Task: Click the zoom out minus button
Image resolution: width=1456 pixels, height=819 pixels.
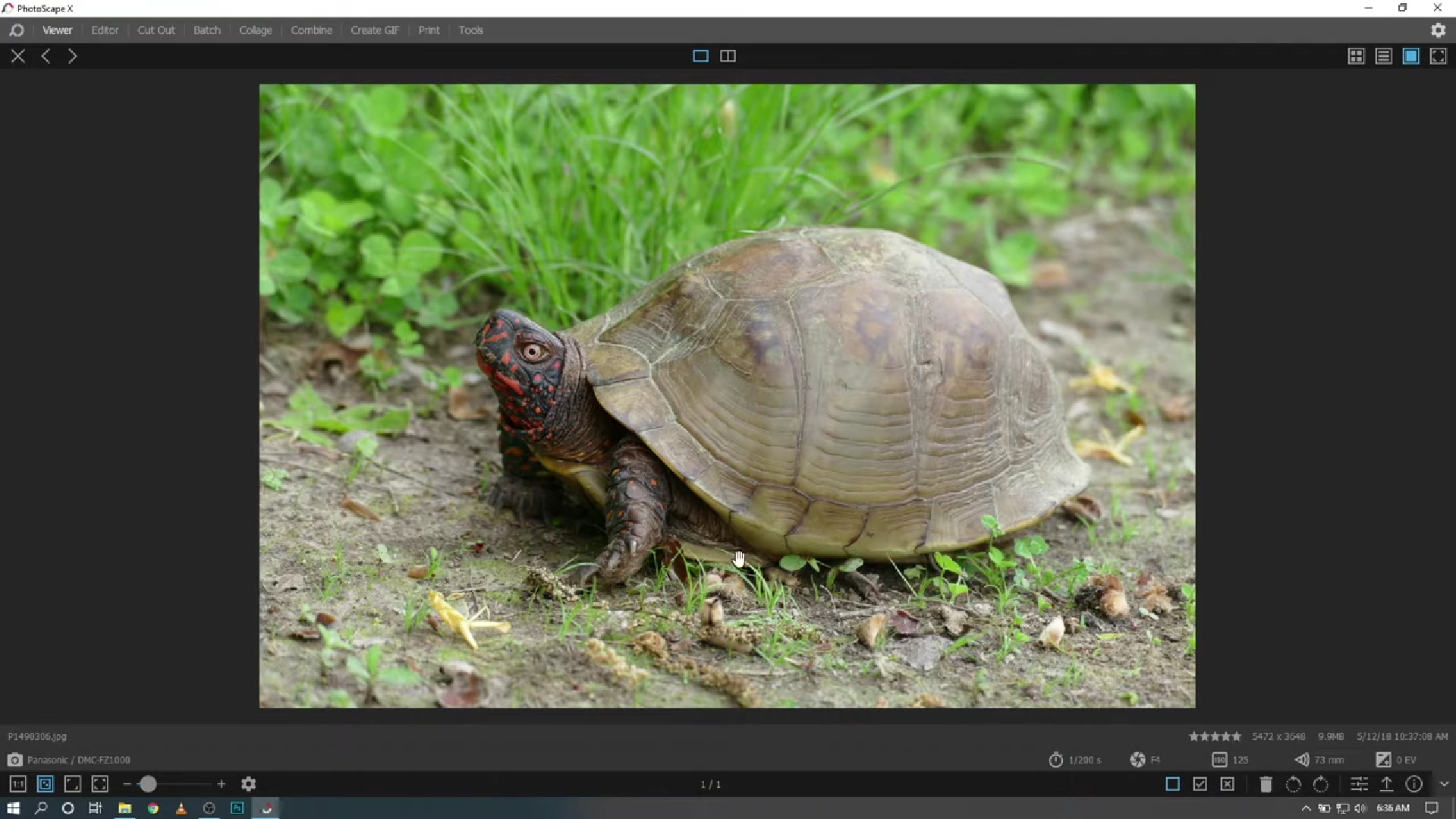Action: click(127, 784)
